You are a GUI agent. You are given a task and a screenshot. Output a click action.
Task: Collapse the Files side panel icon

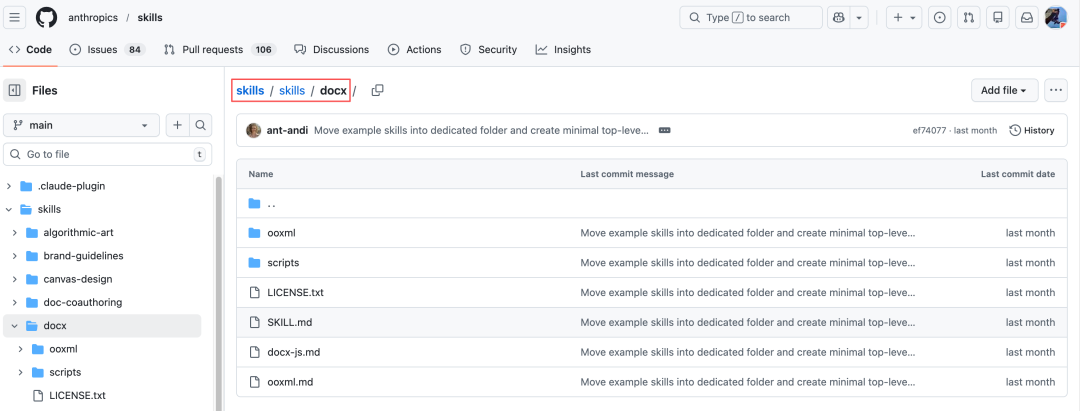click(x=14, y=90)
